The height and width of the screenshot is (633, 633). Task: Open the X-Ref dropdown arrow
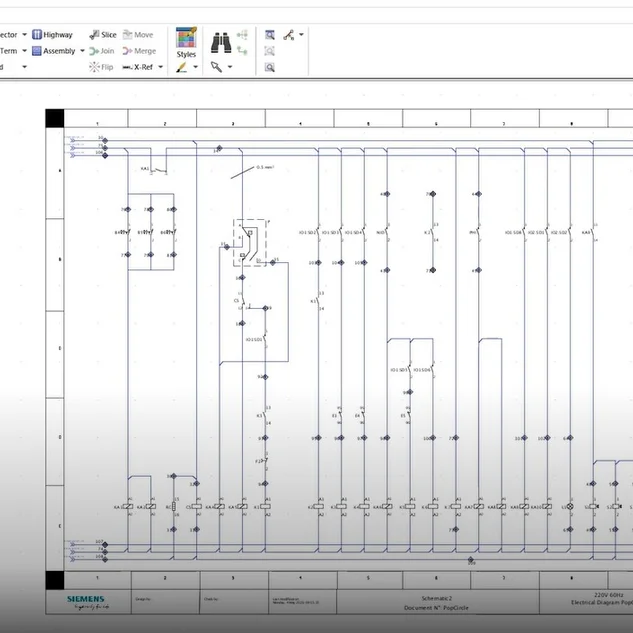[161, 67]
